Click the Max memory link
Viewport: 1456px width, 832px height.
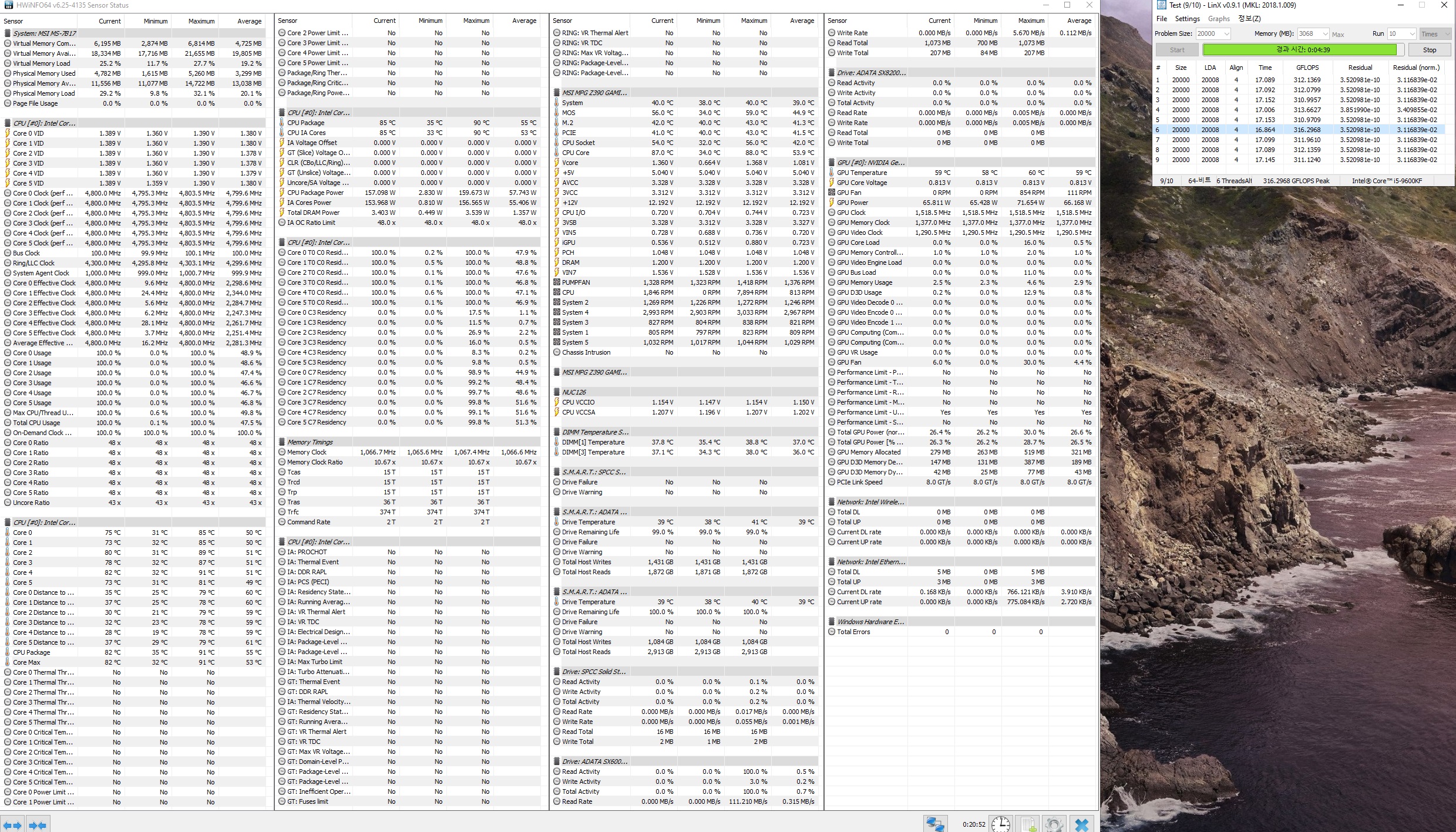[x=1337, y=35]
